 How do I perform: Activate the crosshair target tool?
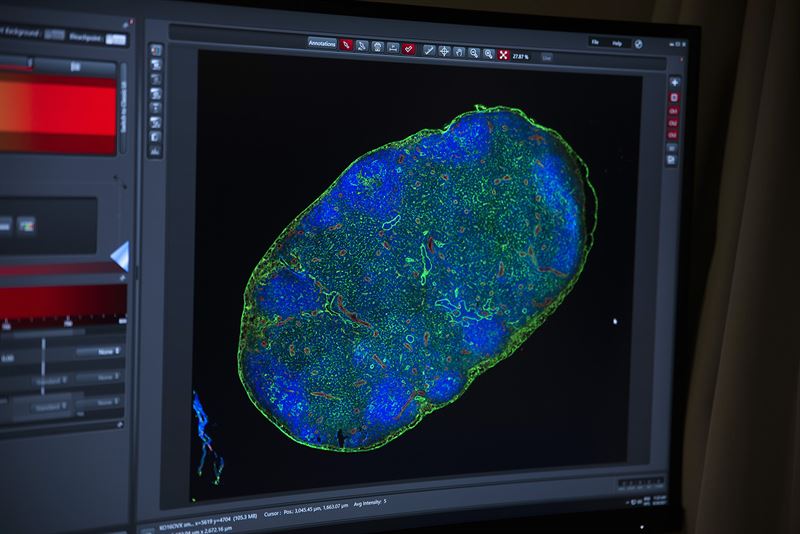tap(444, 50)
